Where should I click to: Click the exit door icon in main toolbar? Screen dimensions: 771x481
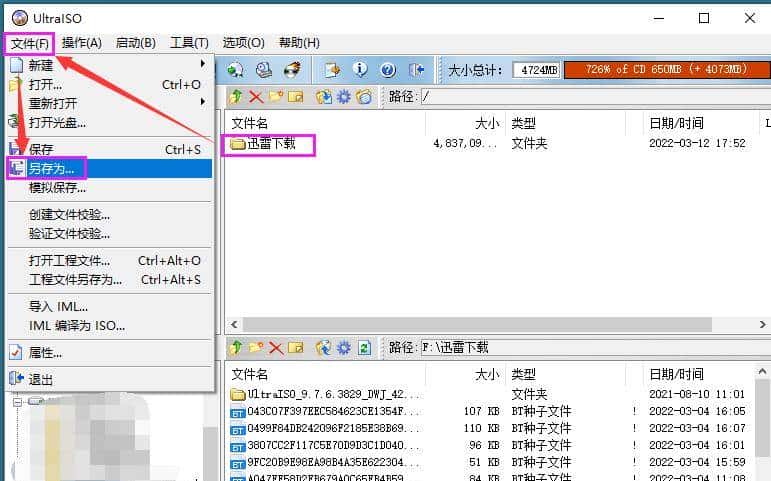pyautogui.click(x=416, y=70)
